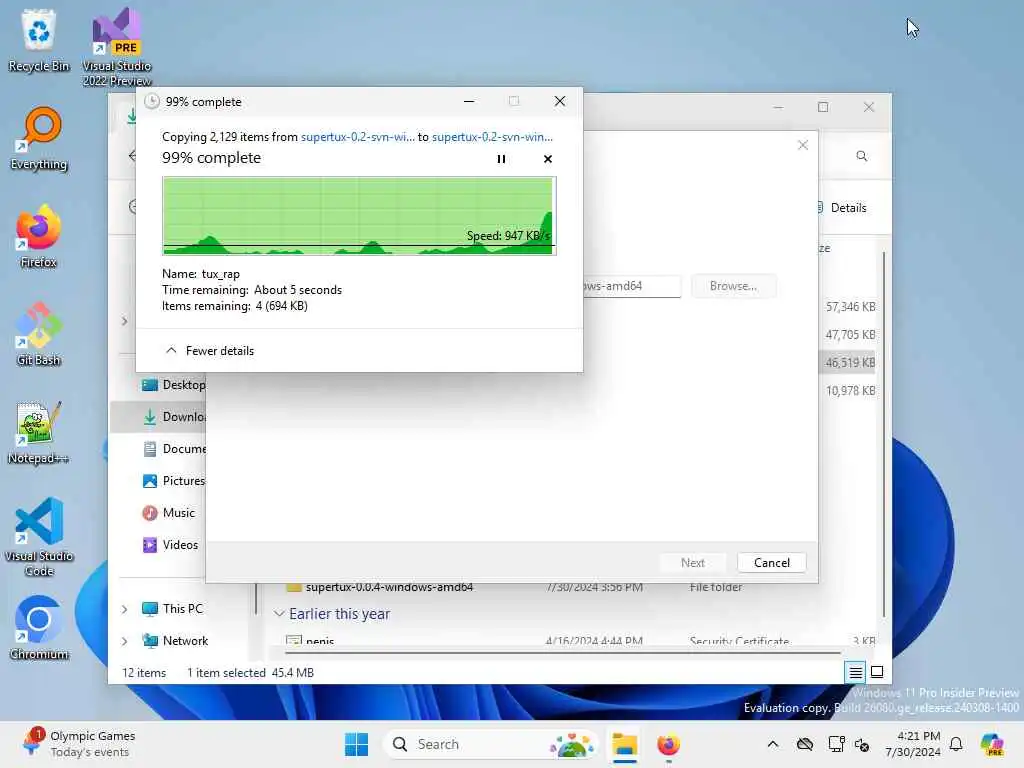Collapse the Earlier this year group
Screen dimensions: 1024x768
pyautogui.click(x=279, y=614)
